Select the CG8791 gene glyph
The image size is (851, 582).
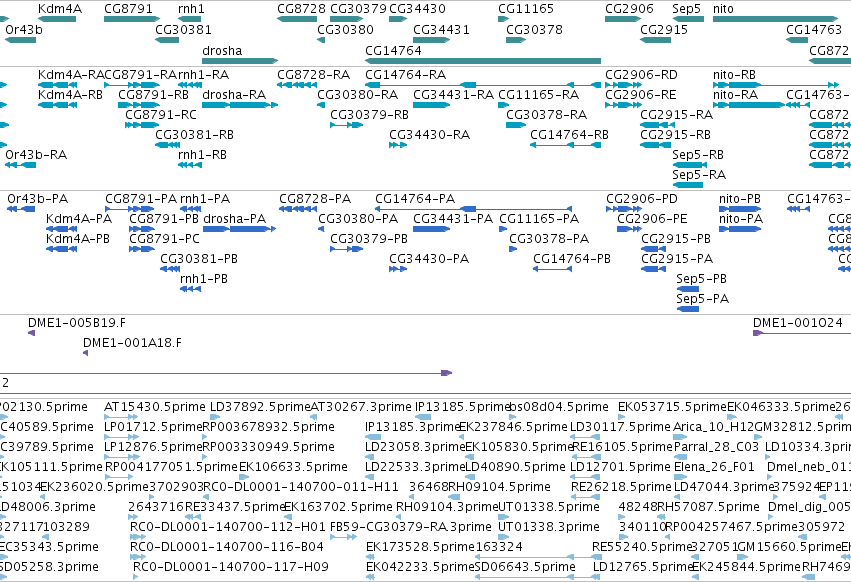coord(132,19)
